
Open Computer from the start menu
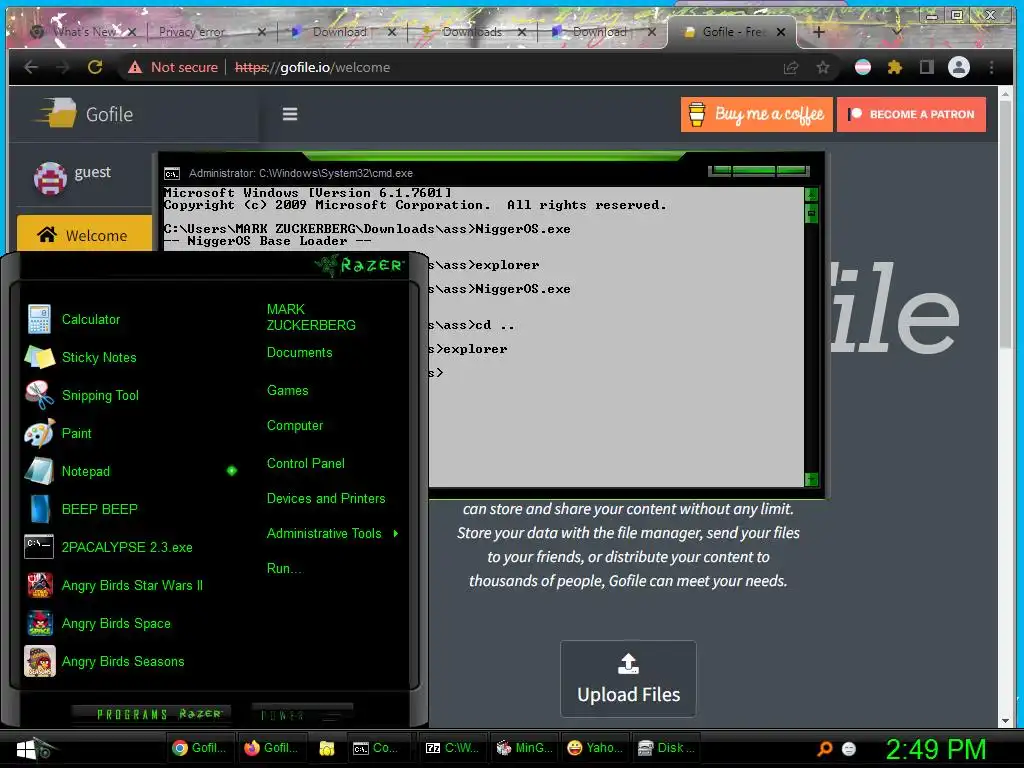pyautogui.click(x=295, y=426)
